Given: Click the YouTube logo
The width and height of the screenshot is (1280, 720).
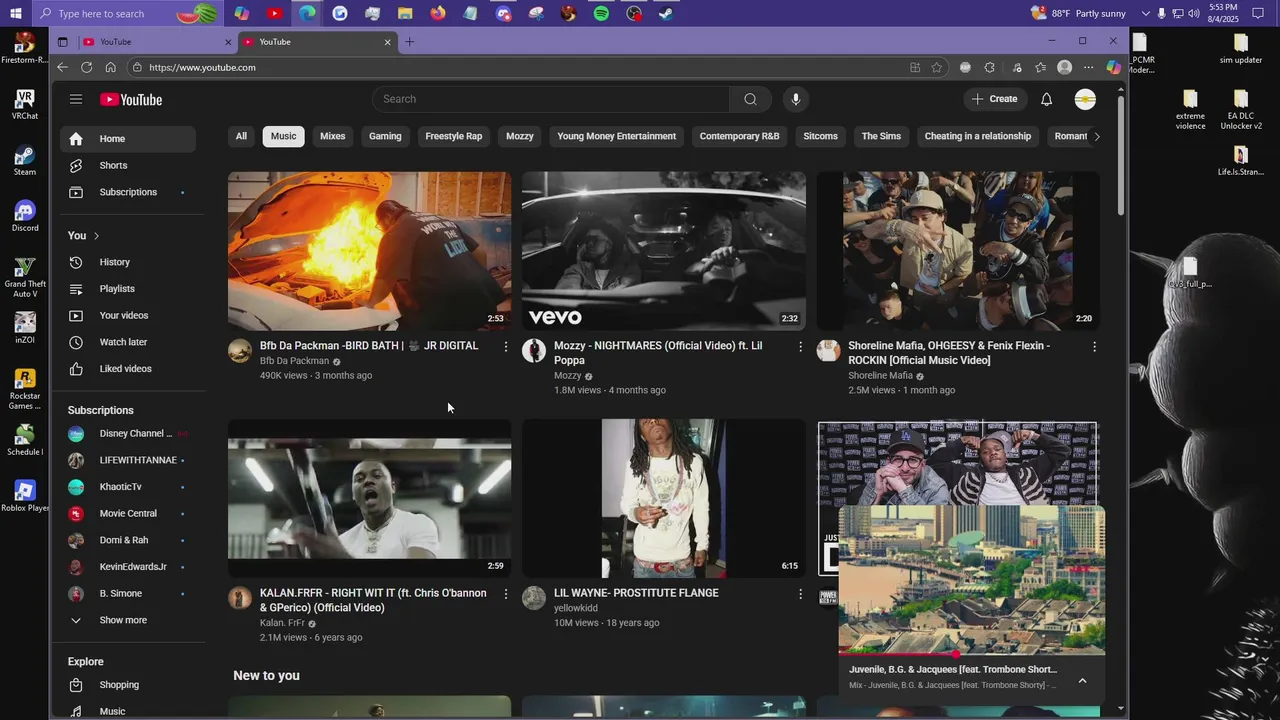Looking at the screenshot, I should [x=131, y=99].
